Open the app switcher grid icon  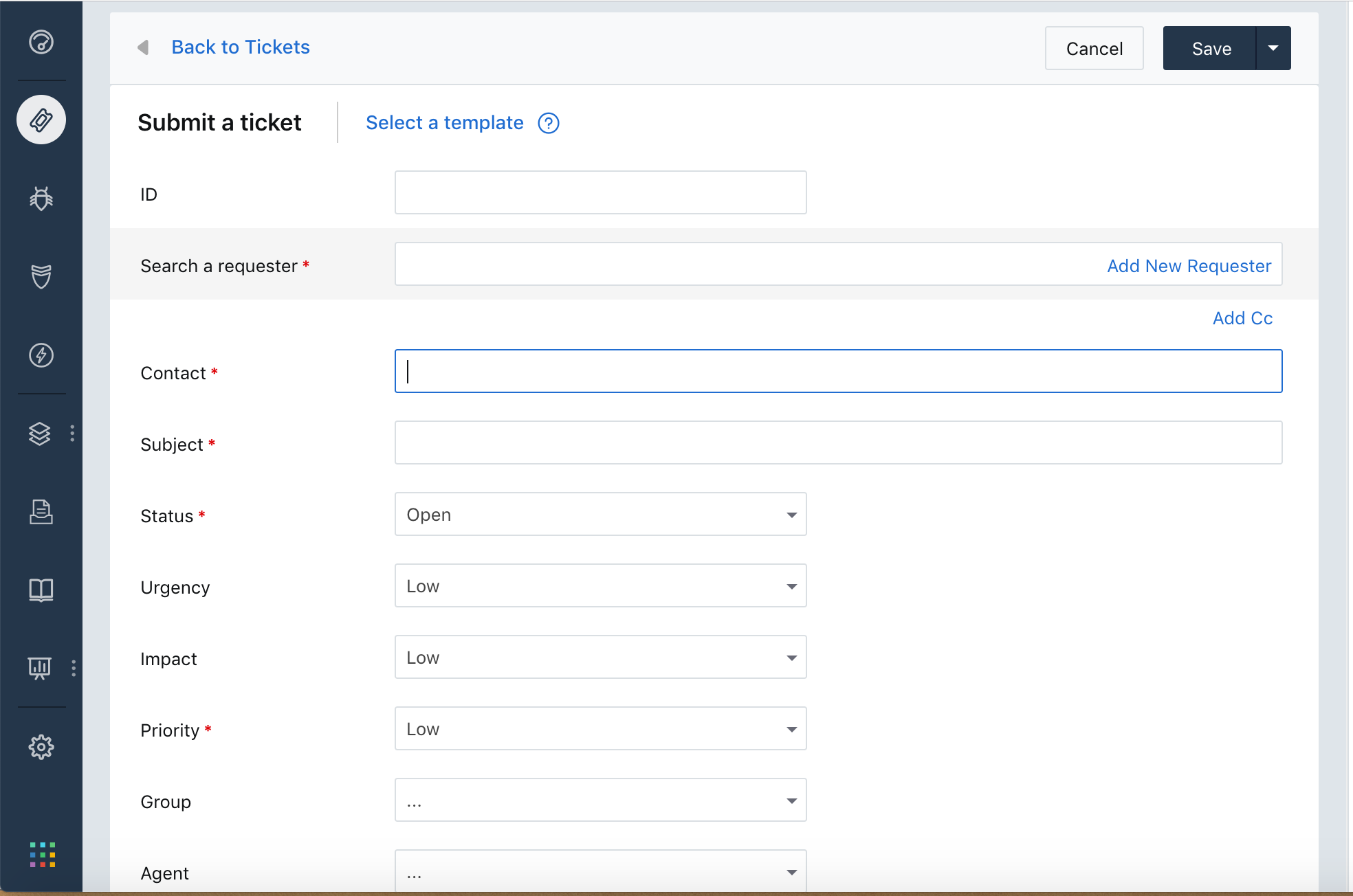point(43,855)
